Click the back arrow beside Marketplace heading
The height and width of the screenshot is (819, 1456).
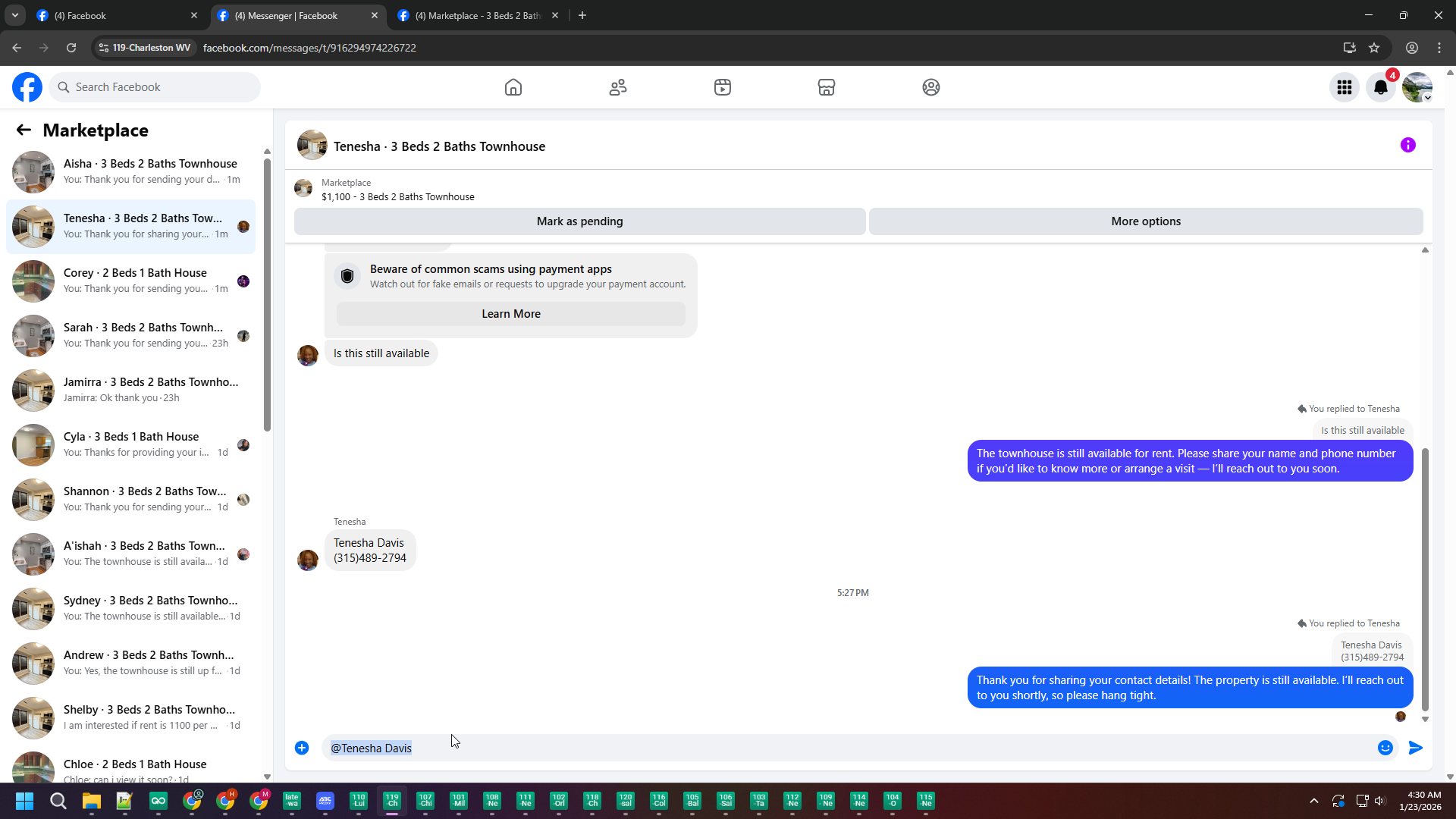[x=24, y=130]
